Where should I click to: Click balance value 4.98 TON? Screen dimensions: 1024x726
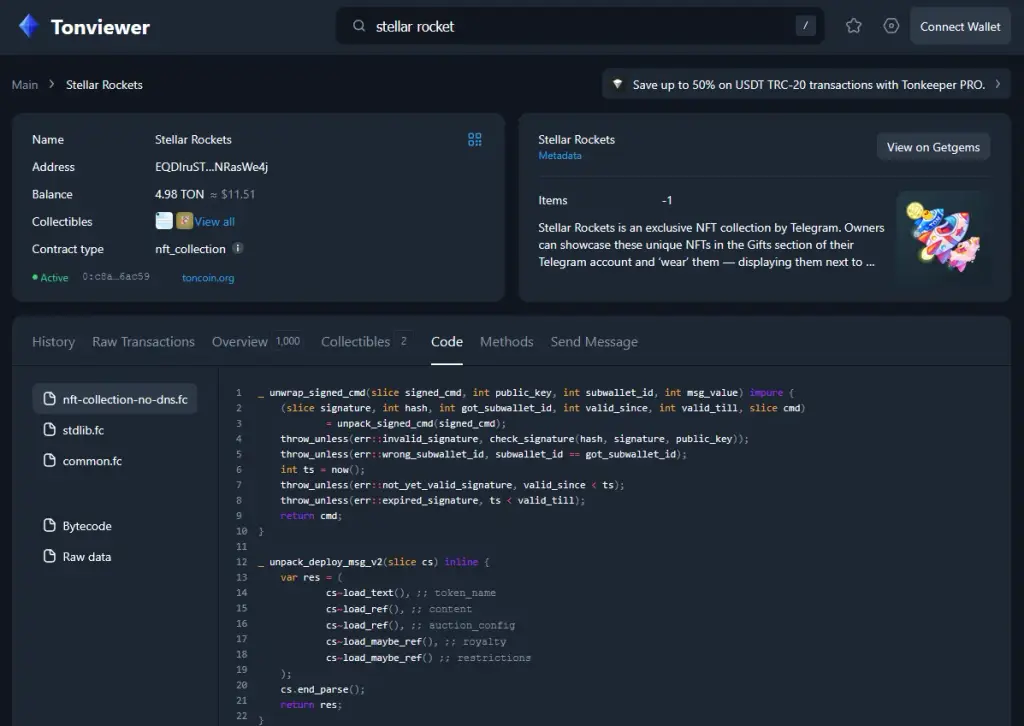[x=180, y=194]
